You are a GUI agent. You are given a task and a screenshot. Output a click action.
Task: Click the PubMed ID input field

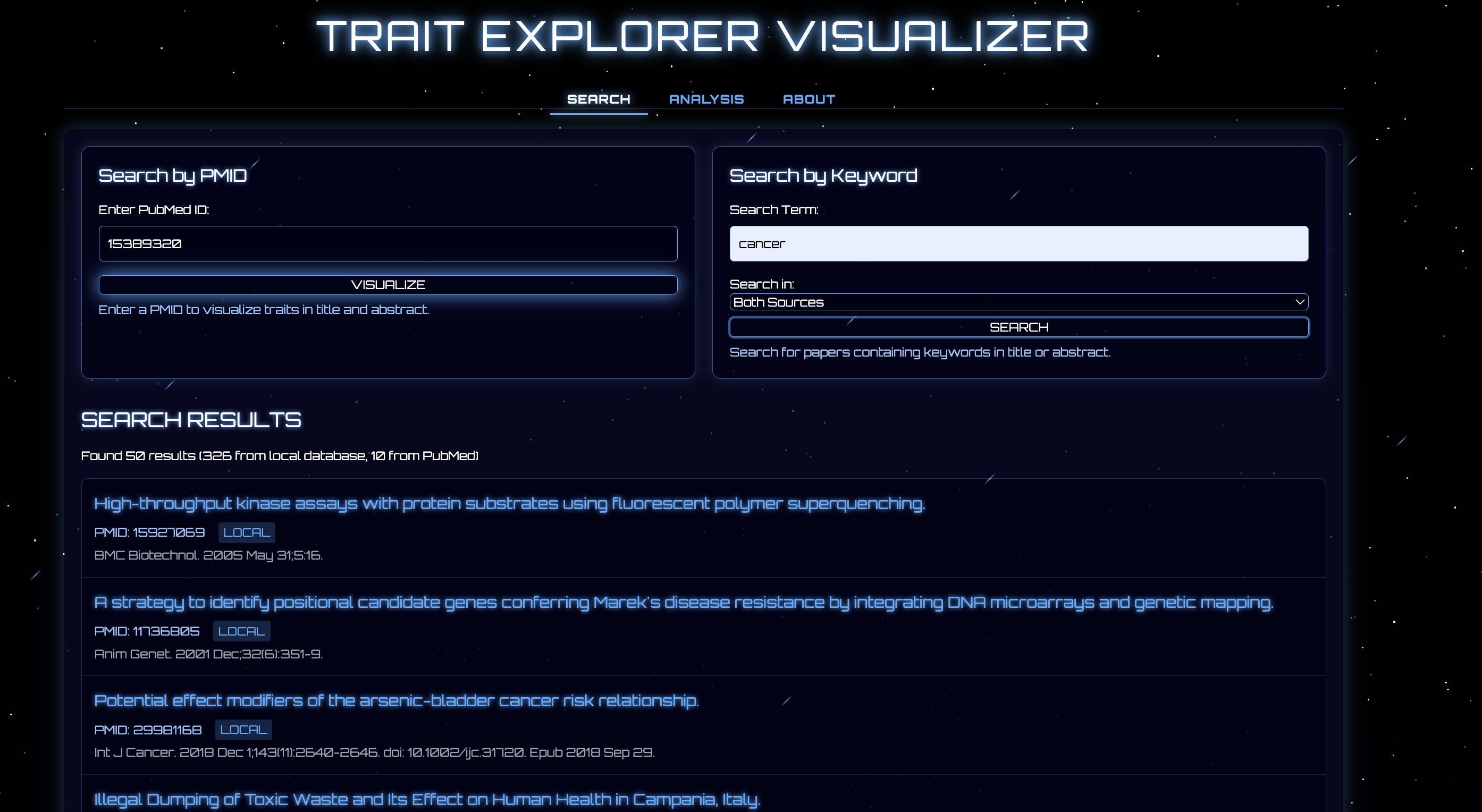pos(388,243)
